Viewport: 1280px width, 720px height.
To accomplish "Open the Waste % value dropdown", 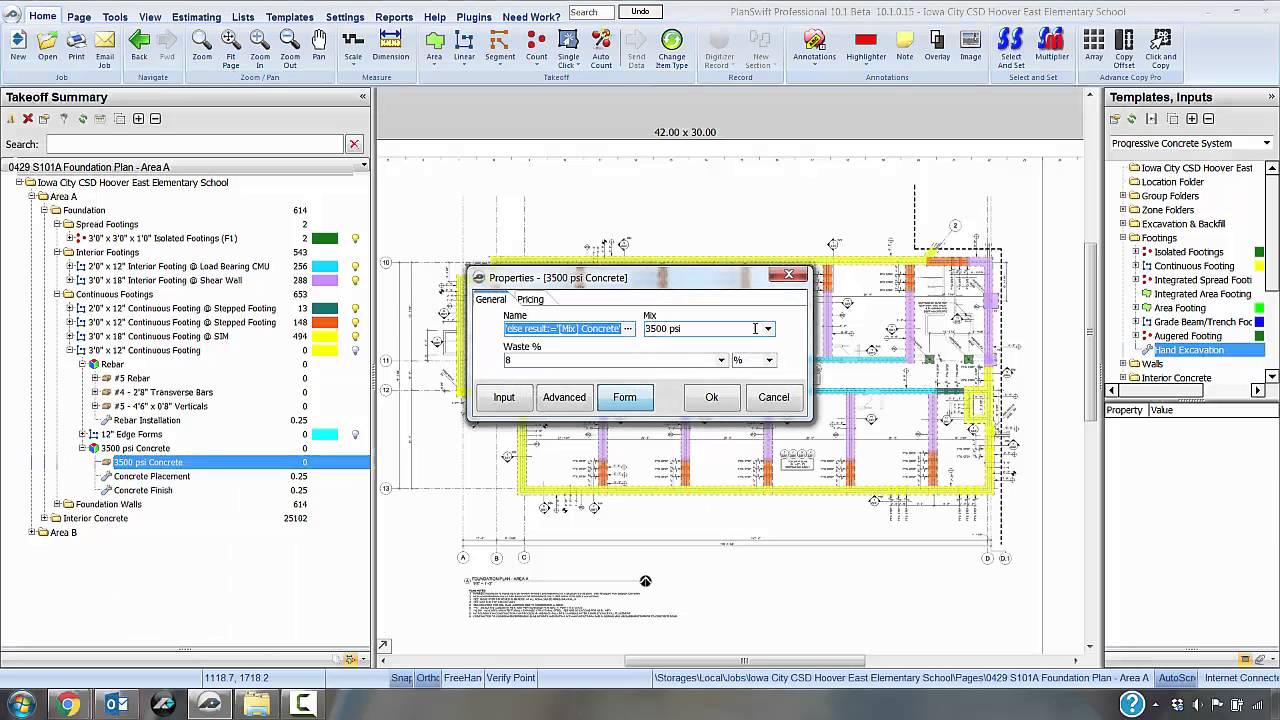I will 721,361.
